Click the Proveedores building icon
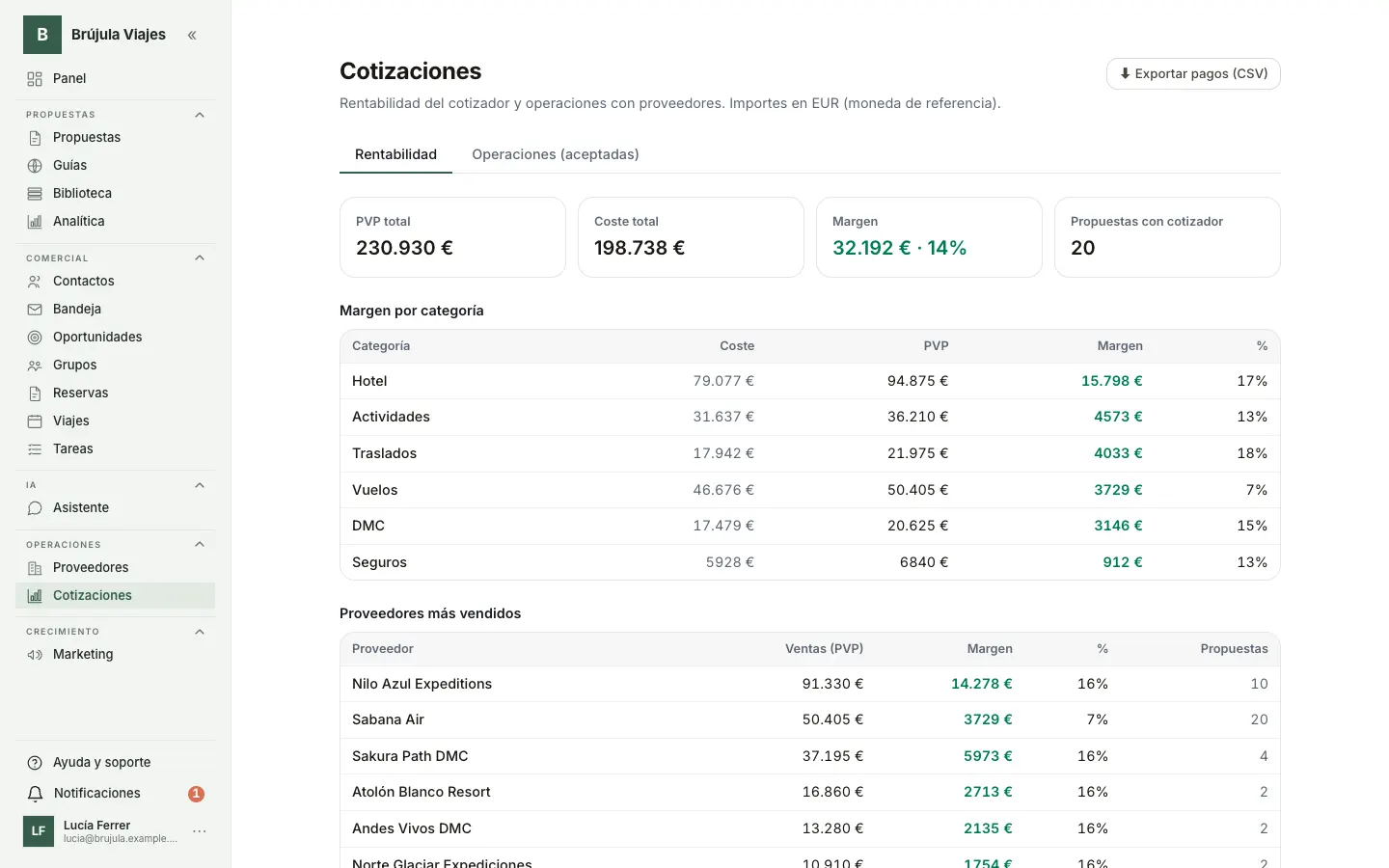Screen dimensions: 1389x868 35,568
